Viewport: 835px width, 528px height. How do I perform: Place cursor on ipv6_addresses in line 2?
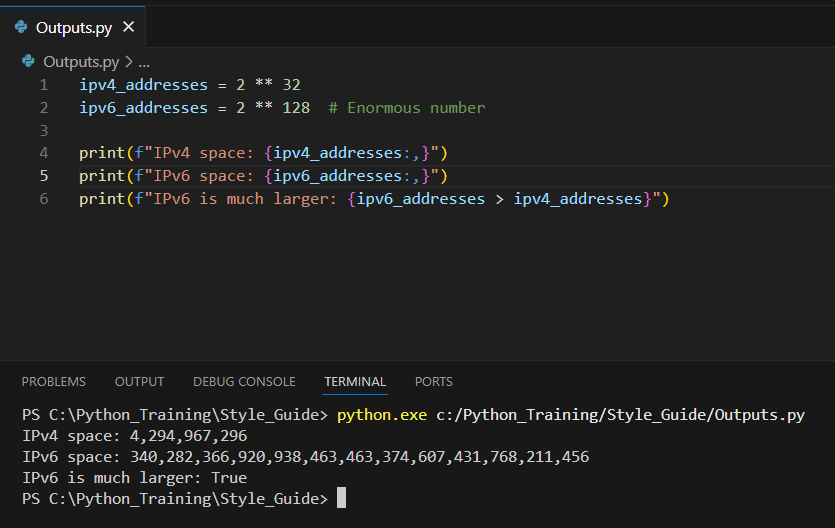(143, 108)
